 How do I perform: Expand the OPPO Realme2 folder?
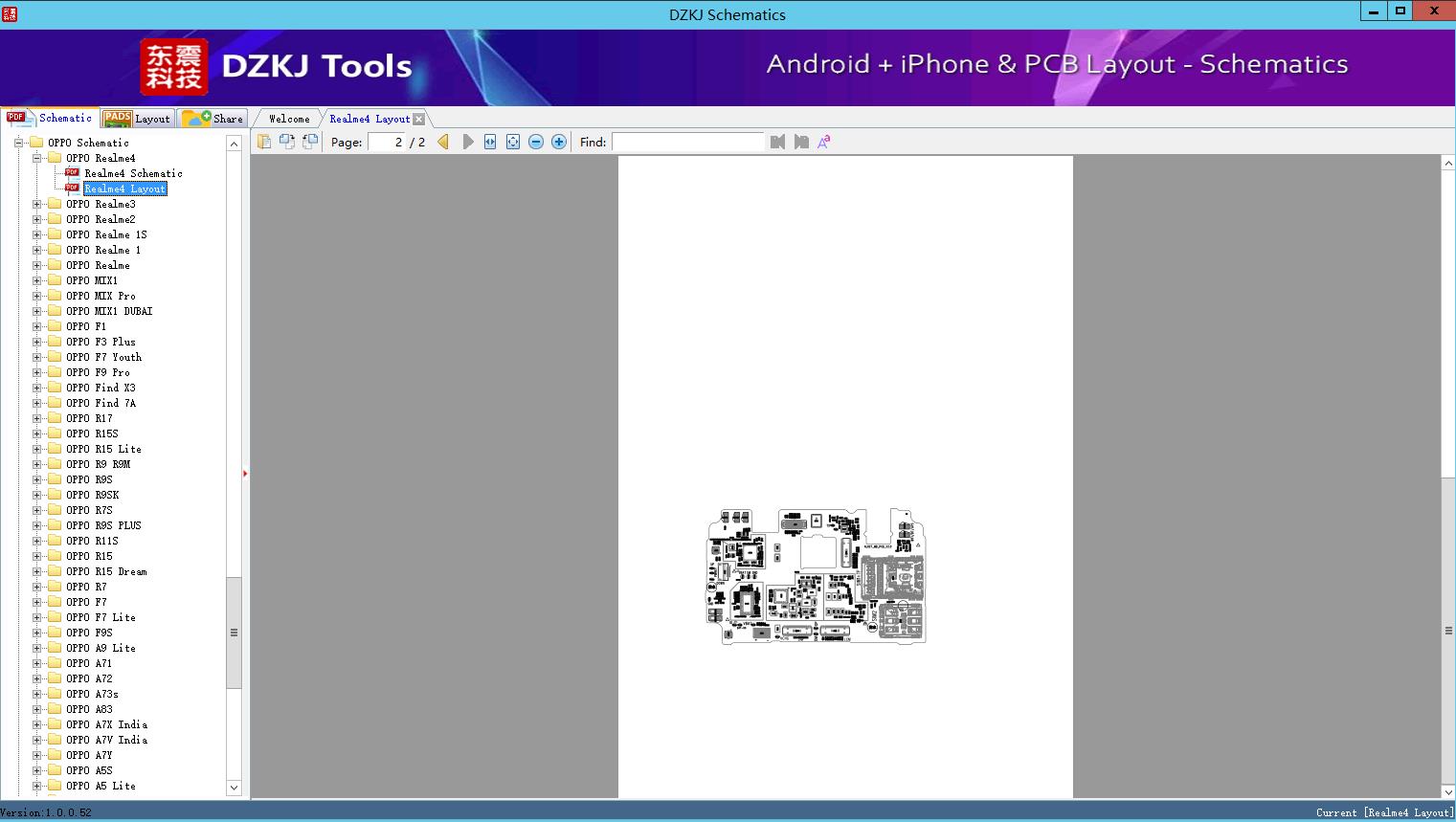37,219
